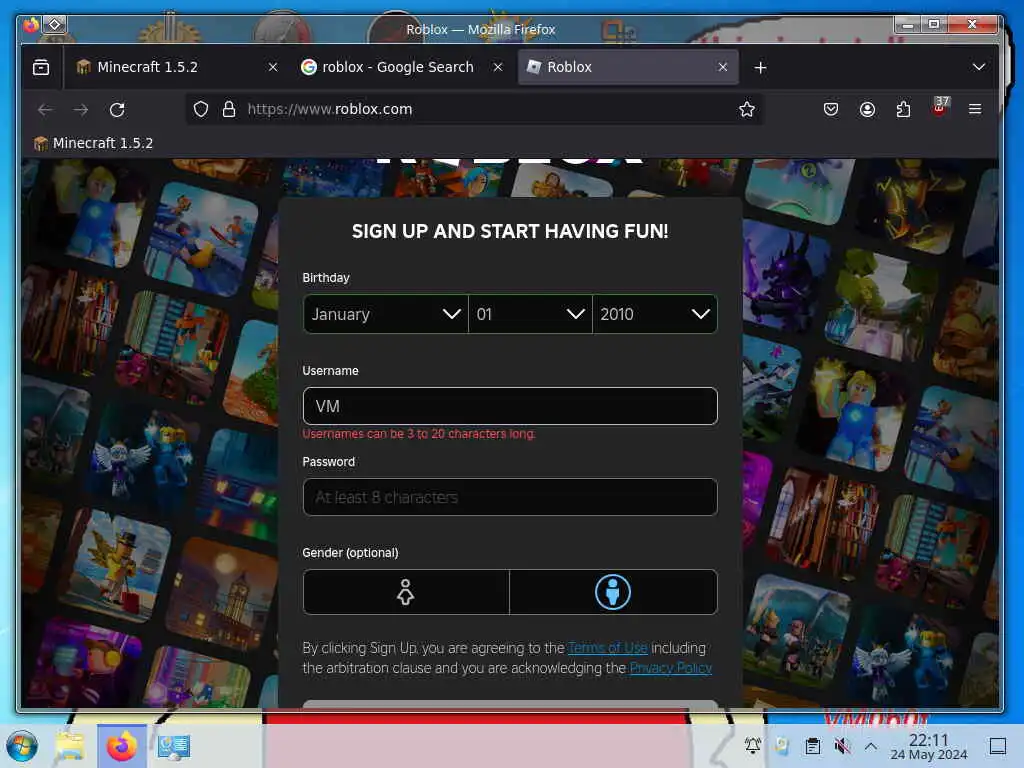Open the clock showing 22:11
1024x768 pixels.
(929, 746)
